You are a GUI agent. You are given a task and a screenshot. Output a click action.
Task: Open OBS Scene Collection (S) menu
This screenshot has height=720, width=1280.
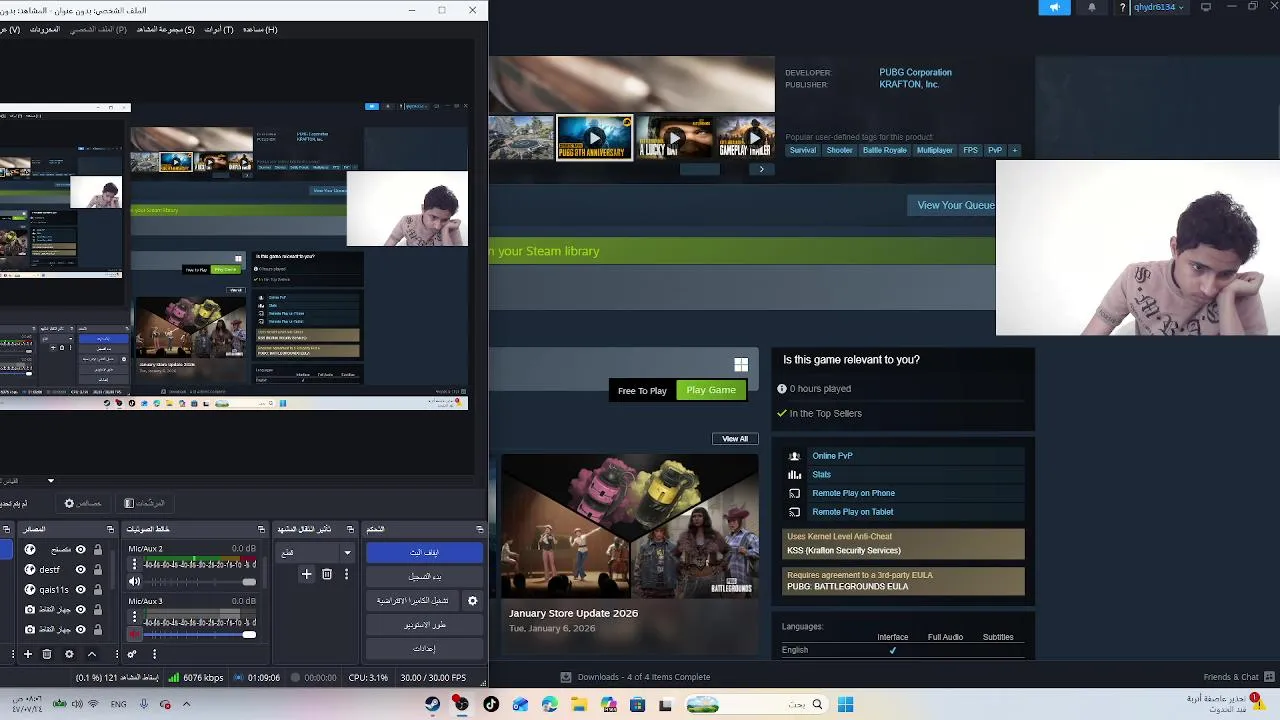pyautogui.click(x=165, y=29)
